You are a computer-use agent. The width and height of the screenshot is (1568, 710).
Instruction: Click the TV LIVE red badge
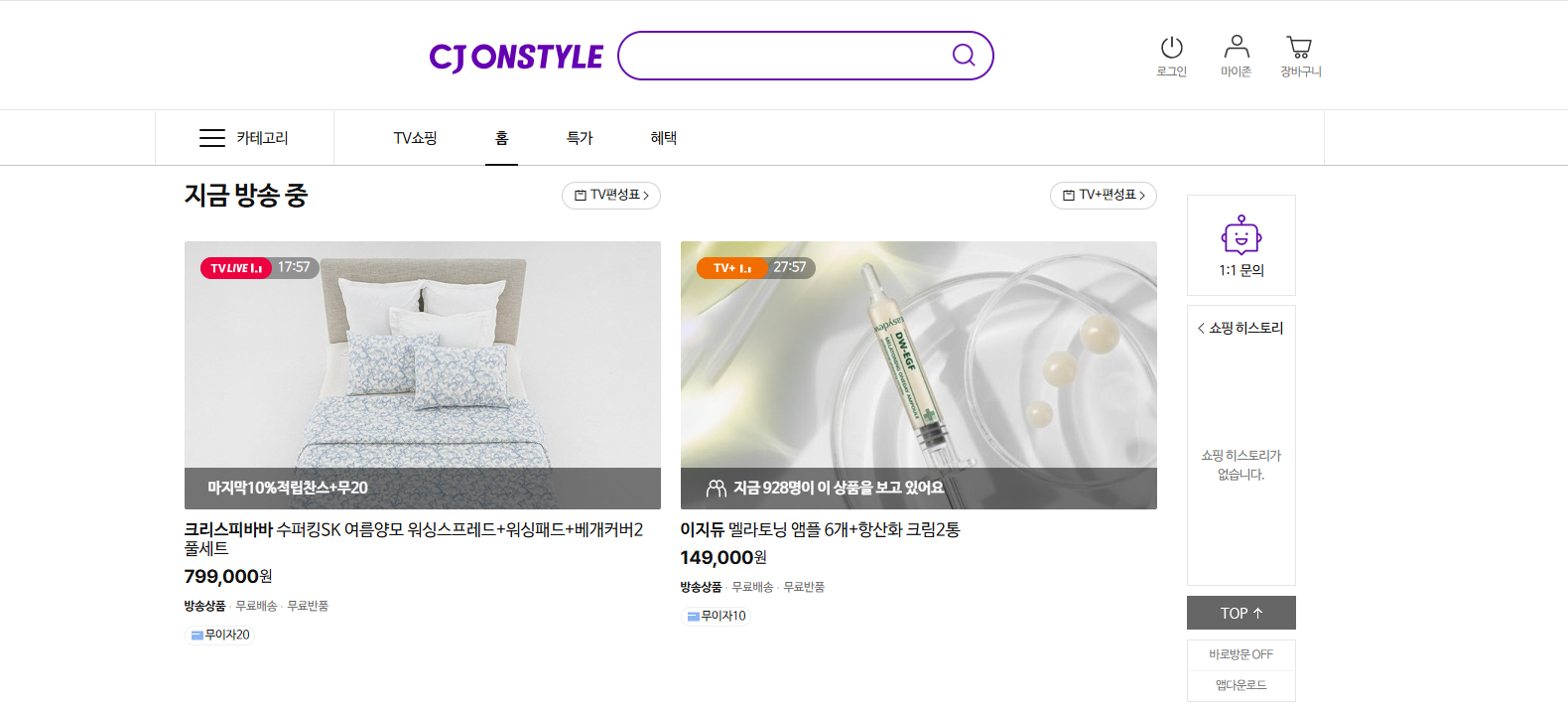click(x=236, y=268)
